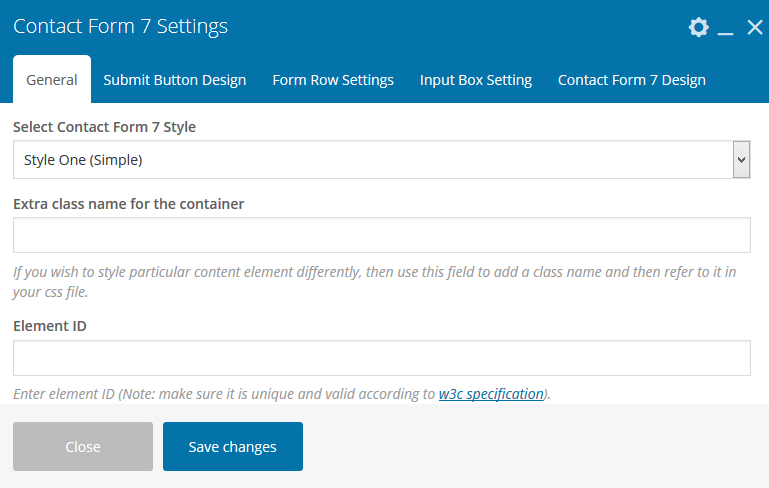Open the Contact Form 7 Design tab
The image size is (769, 488).
(x=631, y=80)
